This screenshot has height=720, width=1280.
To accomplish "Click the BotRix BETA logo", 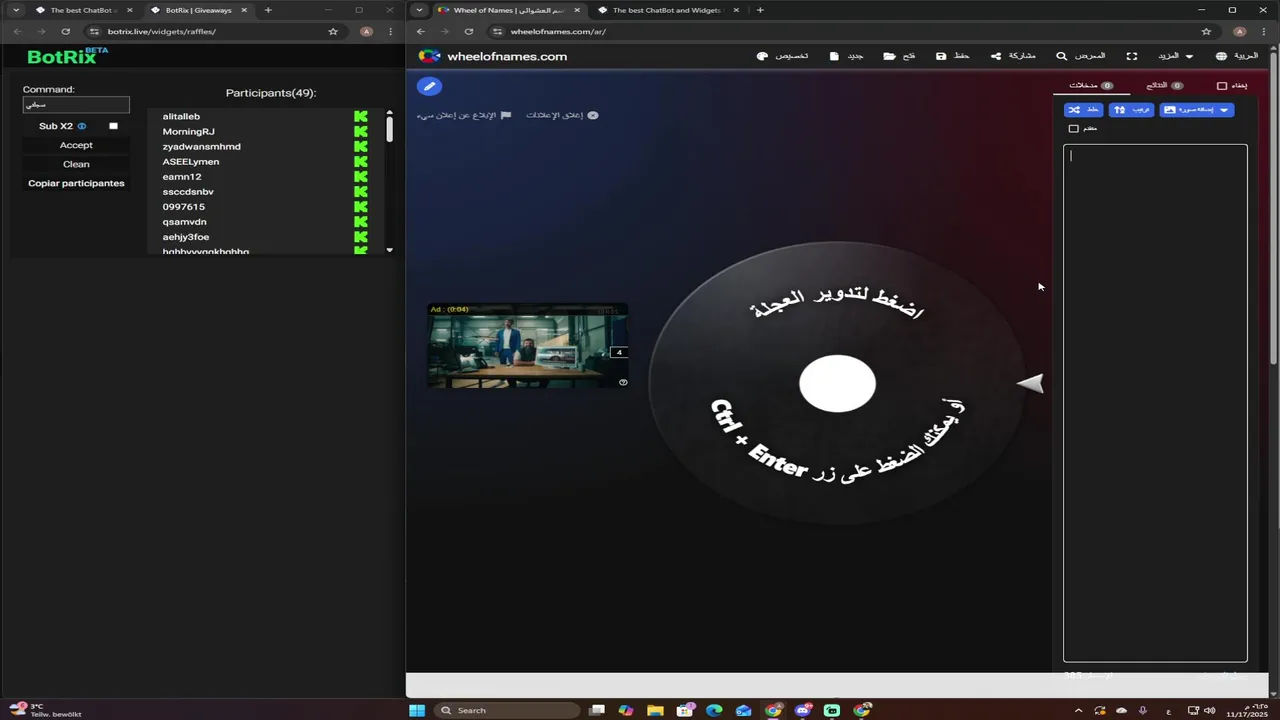I will pos(67,56).
